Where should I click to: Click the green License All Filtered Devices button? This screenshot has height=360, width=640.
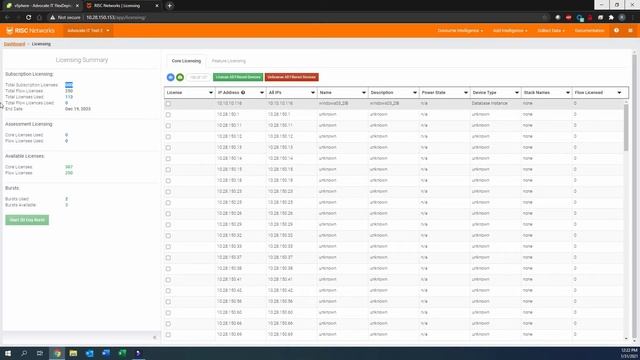[x=238, y=77]
